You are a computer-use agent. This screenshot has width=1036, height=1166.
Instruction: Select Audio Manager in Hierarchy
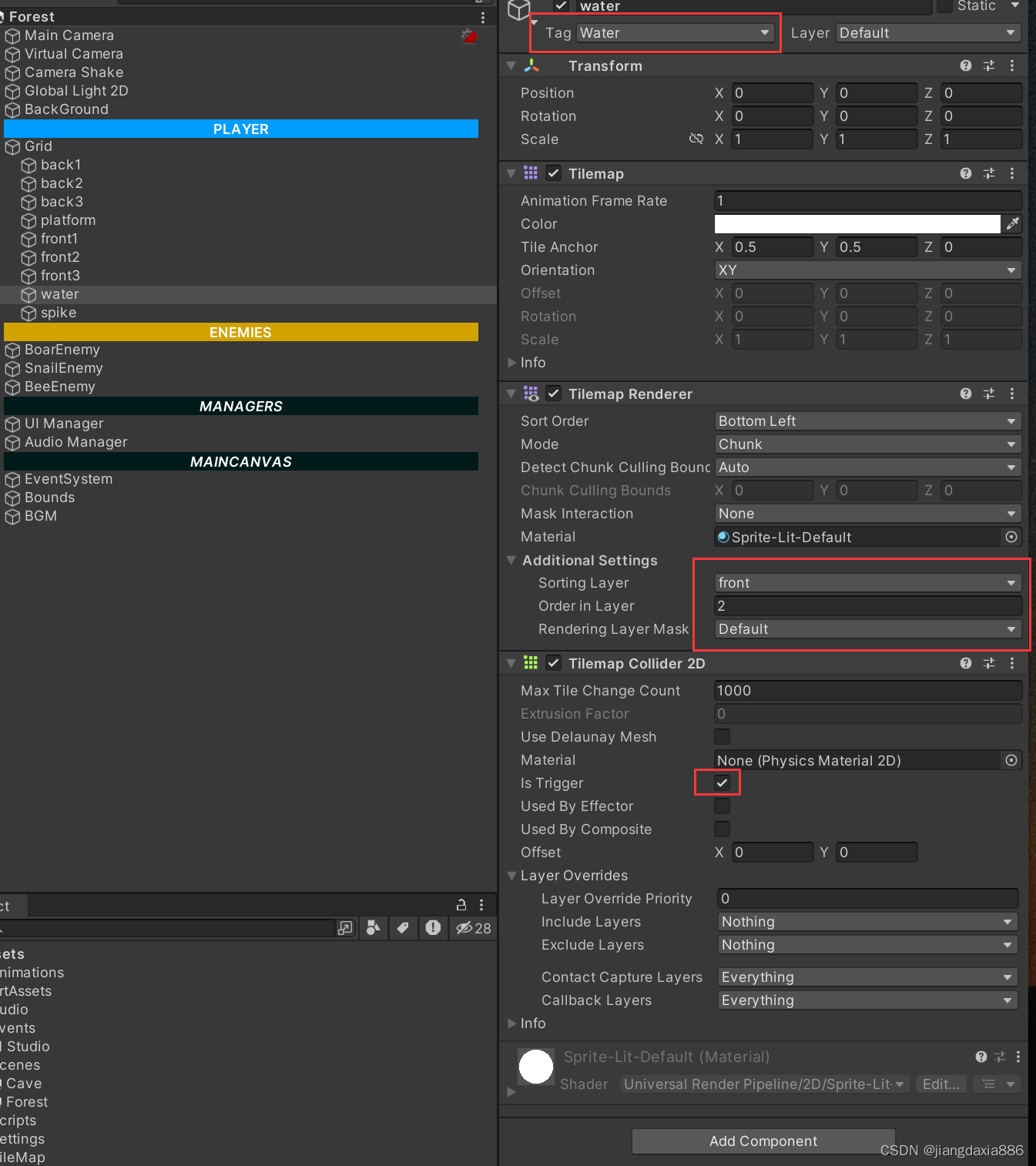(75, 442)
